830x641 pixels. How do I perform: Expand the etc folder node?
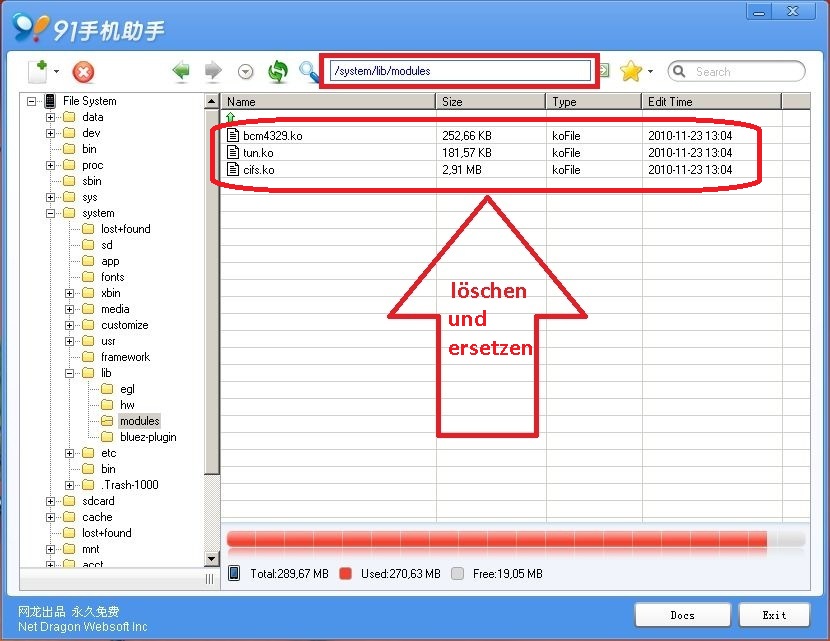pyautogui.click(x=69, y=453)
